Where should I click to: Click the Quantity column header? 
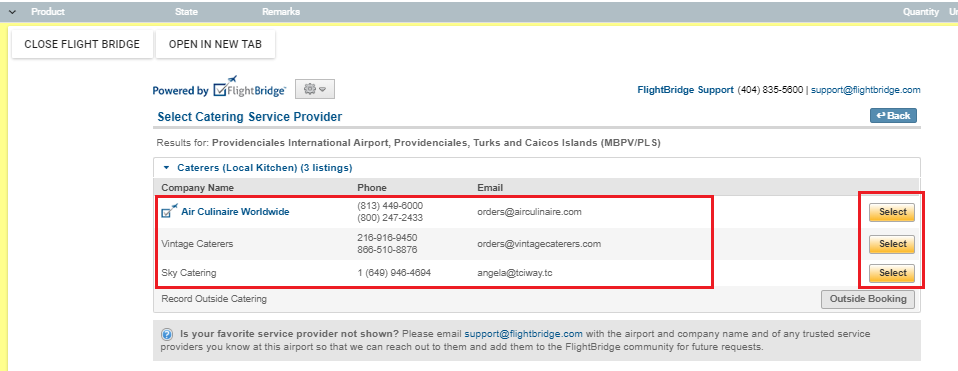click(921, 12)
